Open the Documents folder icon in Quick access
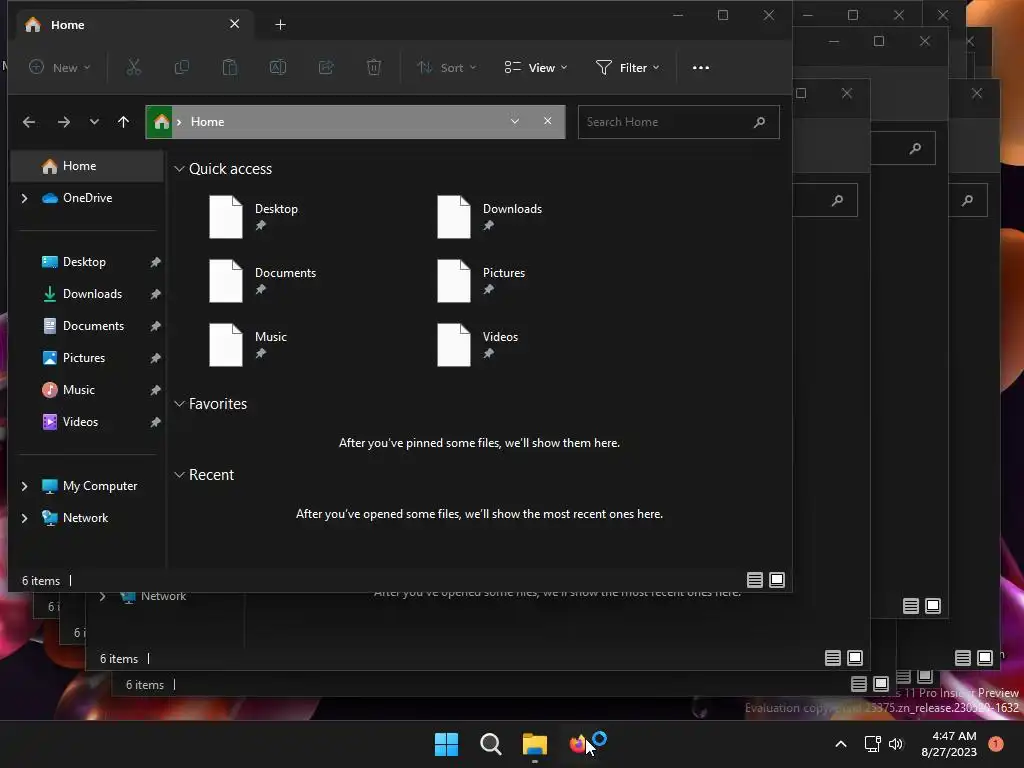The image size is (1024, 768). pyautogui.click(x=226, y=281)
